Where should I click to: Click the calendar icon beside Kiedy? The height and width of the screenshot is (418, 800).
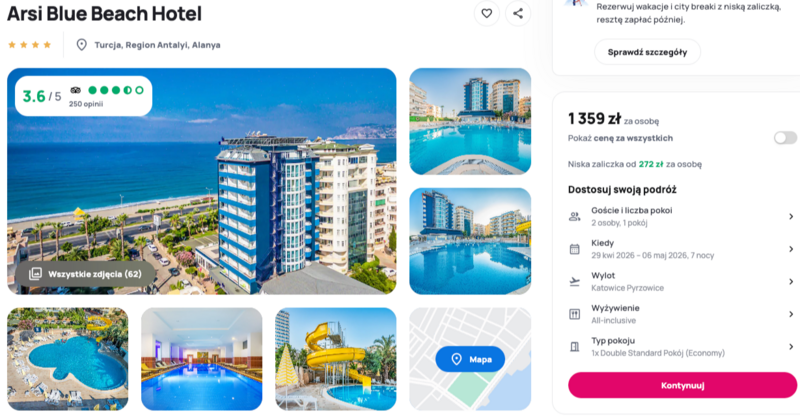point(574,249)
